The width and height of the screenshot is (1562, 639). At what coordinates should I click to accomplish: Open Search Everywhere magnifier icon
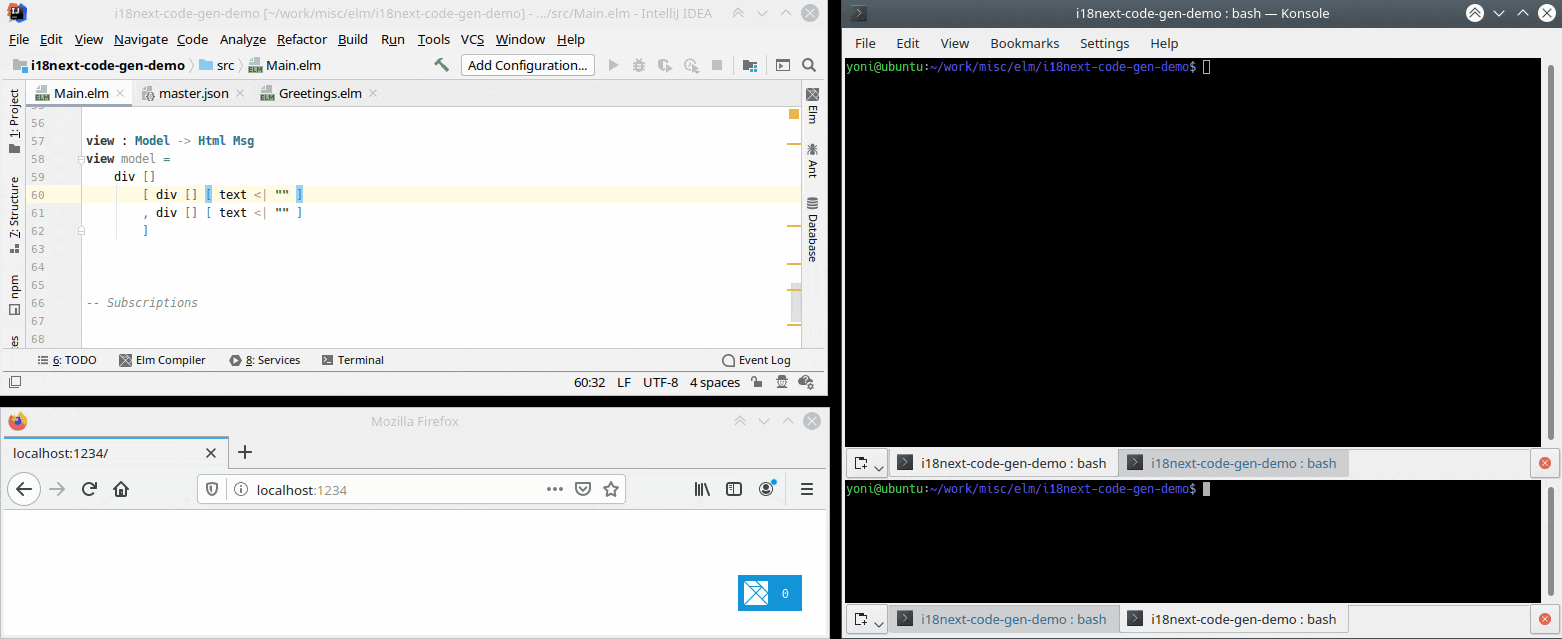(x=809, y=65)
